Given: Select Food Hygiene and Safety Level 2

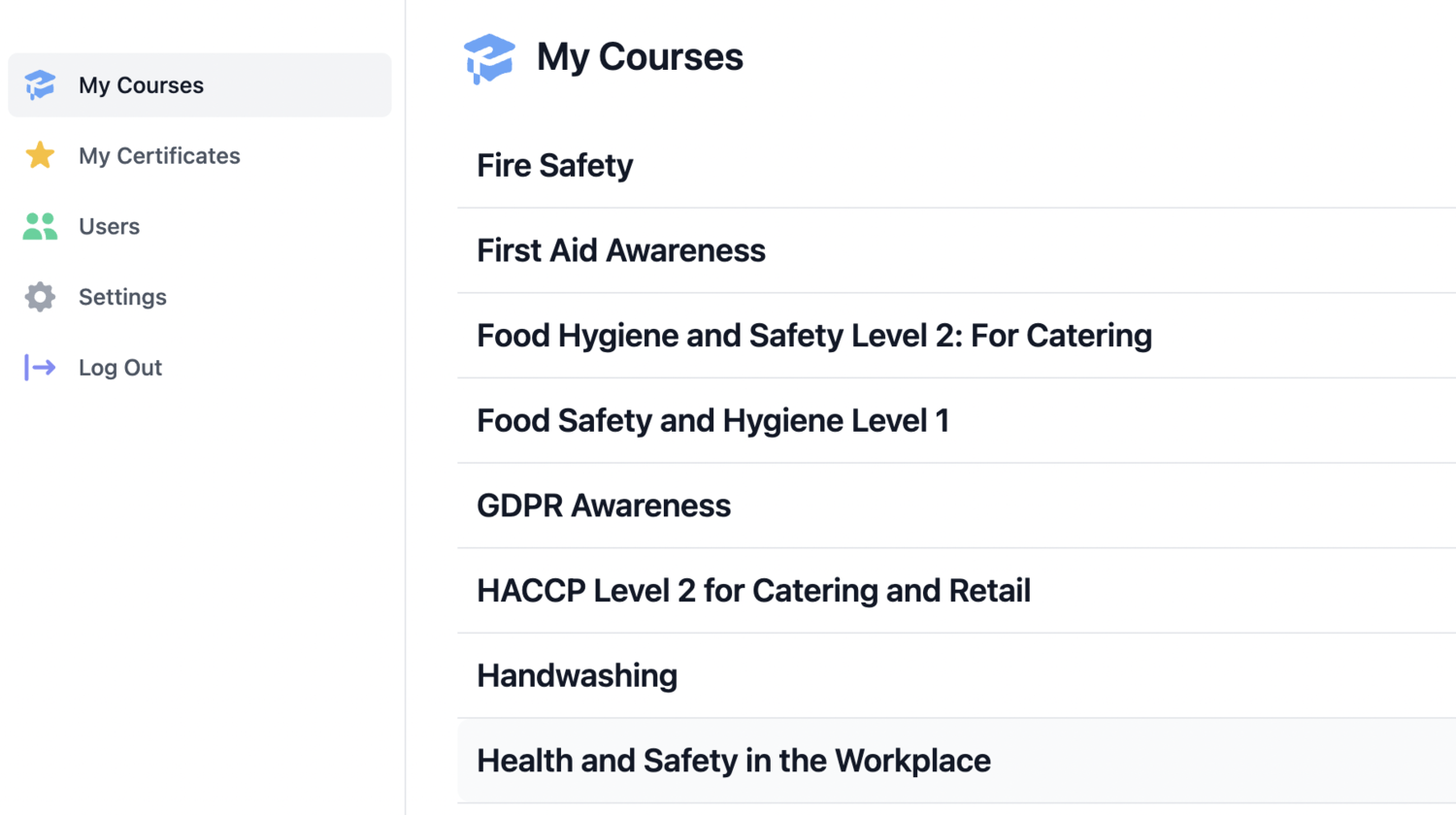Looking at the screenshot, I should 813,335.
